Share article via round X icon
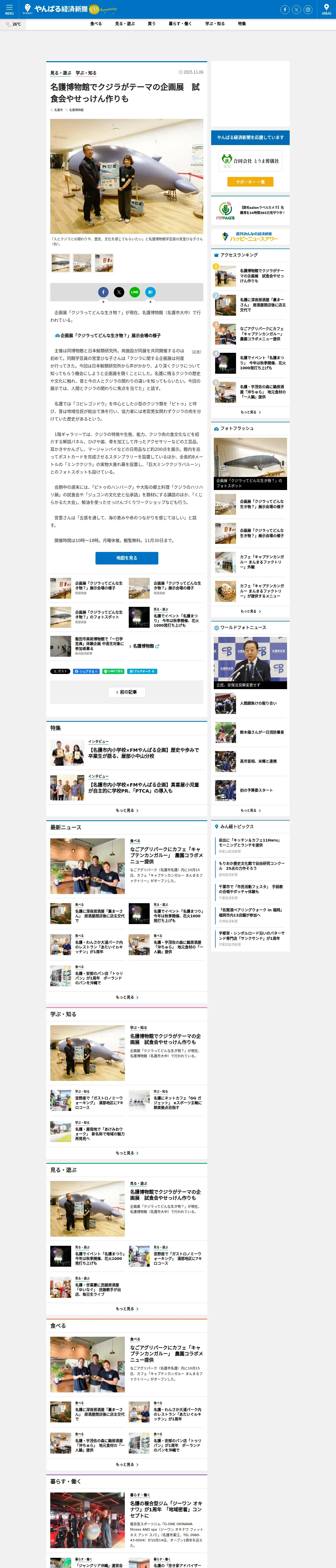 (119, 292)
